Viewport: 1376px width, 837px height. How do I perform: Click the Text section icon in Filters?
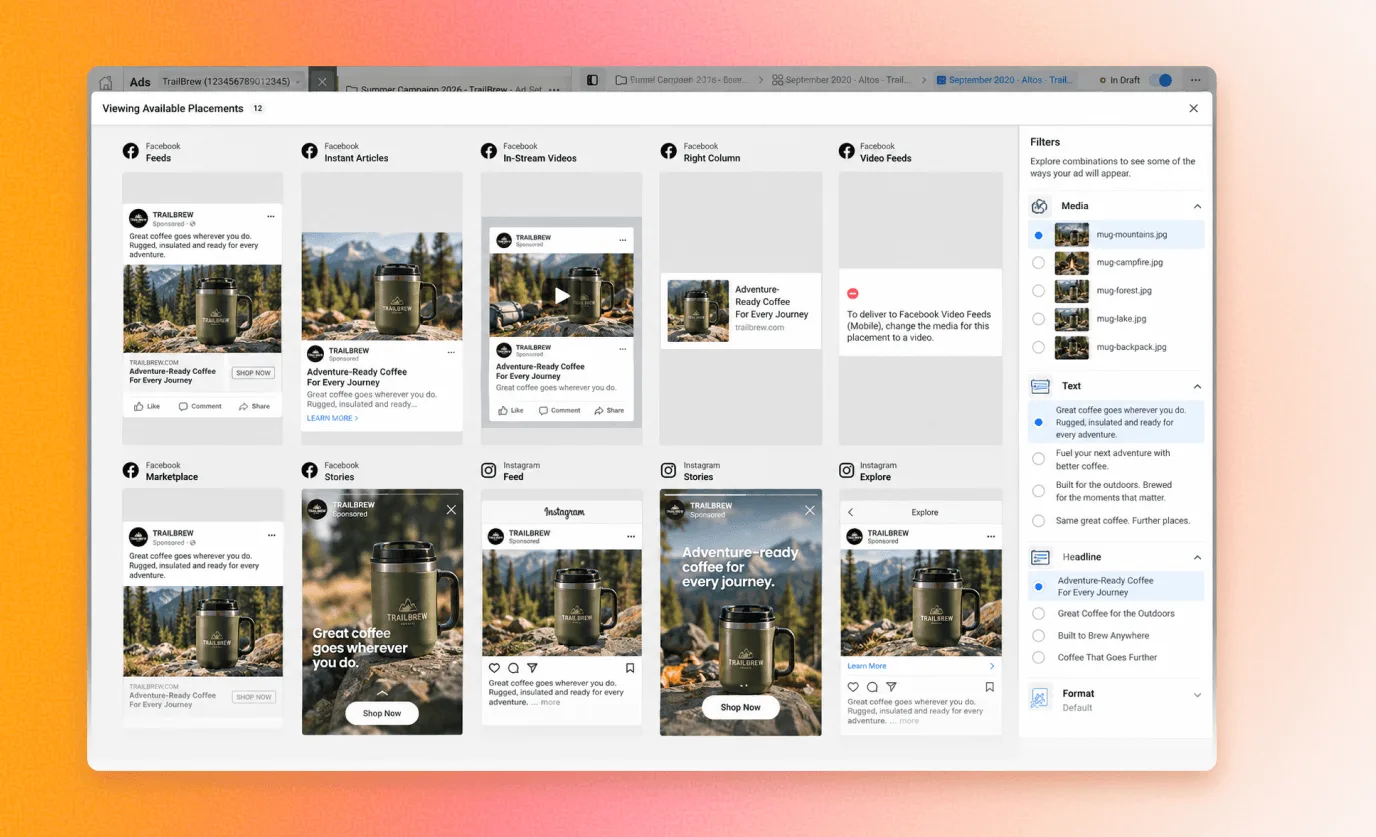[1040, 386]
